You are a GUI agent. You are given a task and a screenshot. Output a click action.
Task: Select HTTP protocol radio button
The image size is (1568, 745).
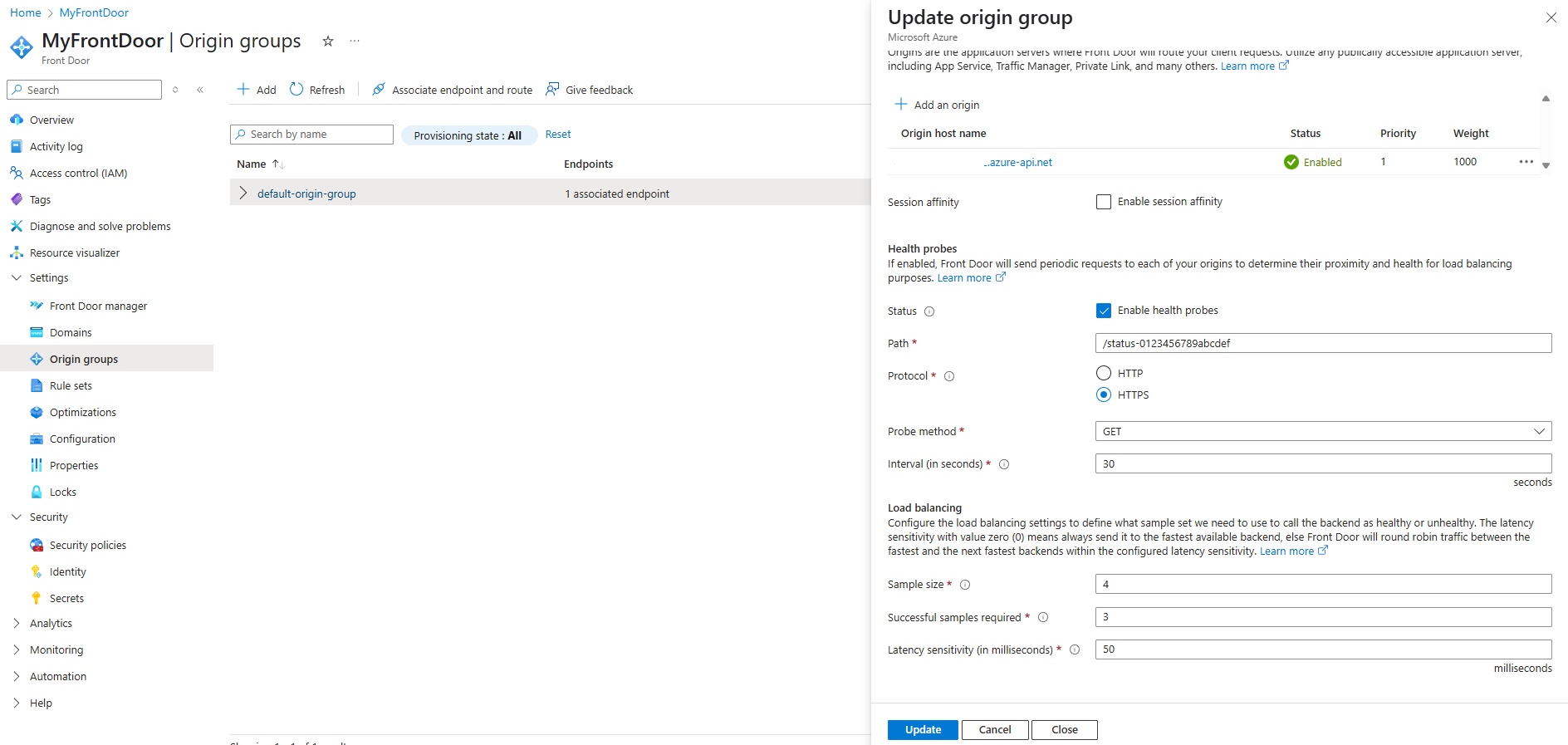point(1104,373)
